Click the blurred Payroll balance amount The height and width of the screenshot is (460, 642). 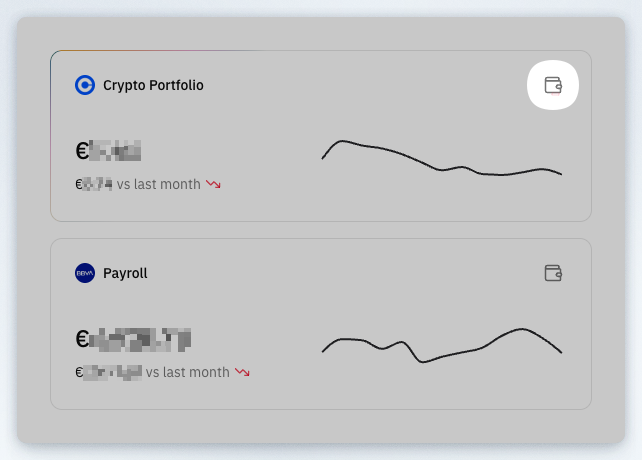(140, 340)
